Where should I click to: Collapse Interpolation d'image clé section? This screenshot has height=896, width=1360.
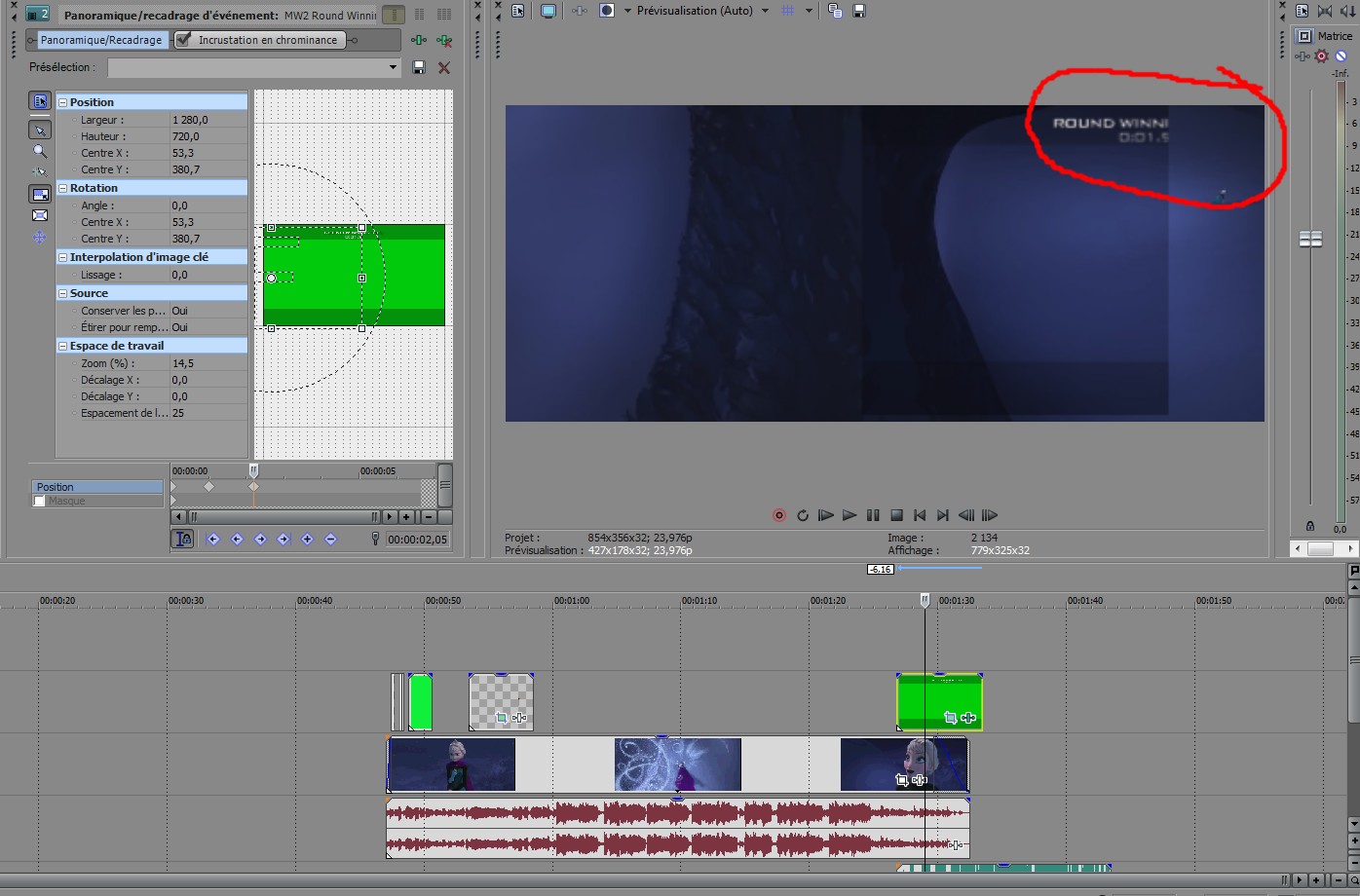click(x=62, y=257)
